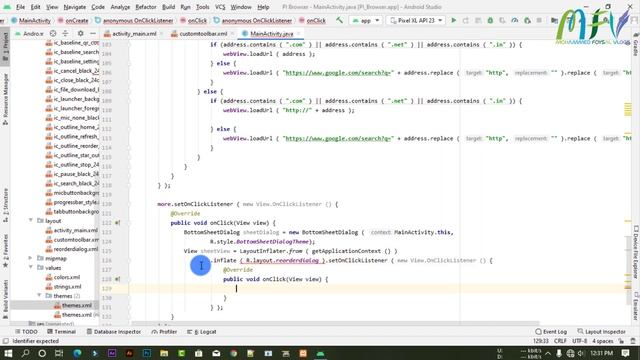Hide the Project panel with minus icon
This screenshot has height=360, width=640.
click(93, 33)
